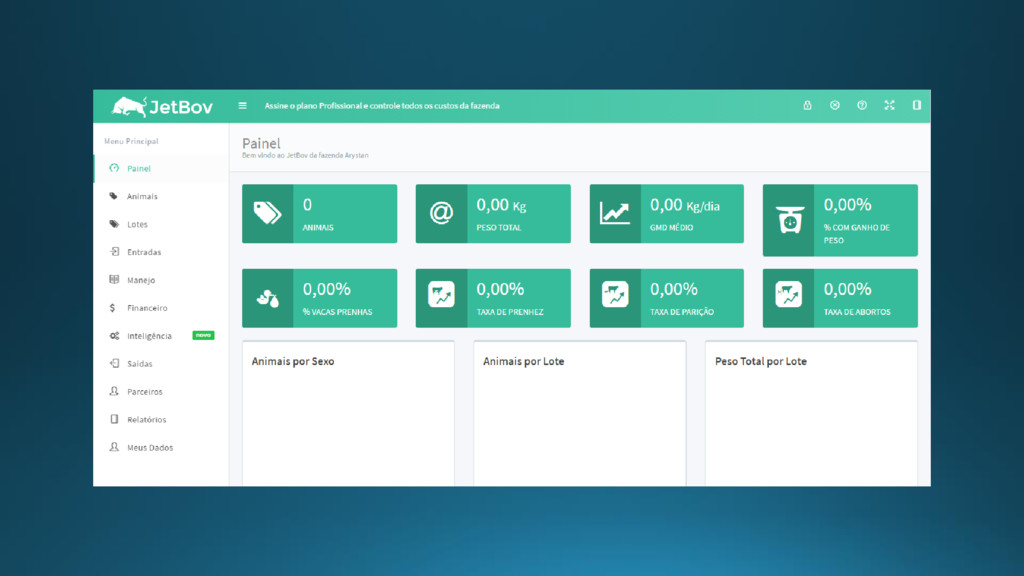Click the Inteligência gears icon
1024x576 pixels.
click(114, 336)
